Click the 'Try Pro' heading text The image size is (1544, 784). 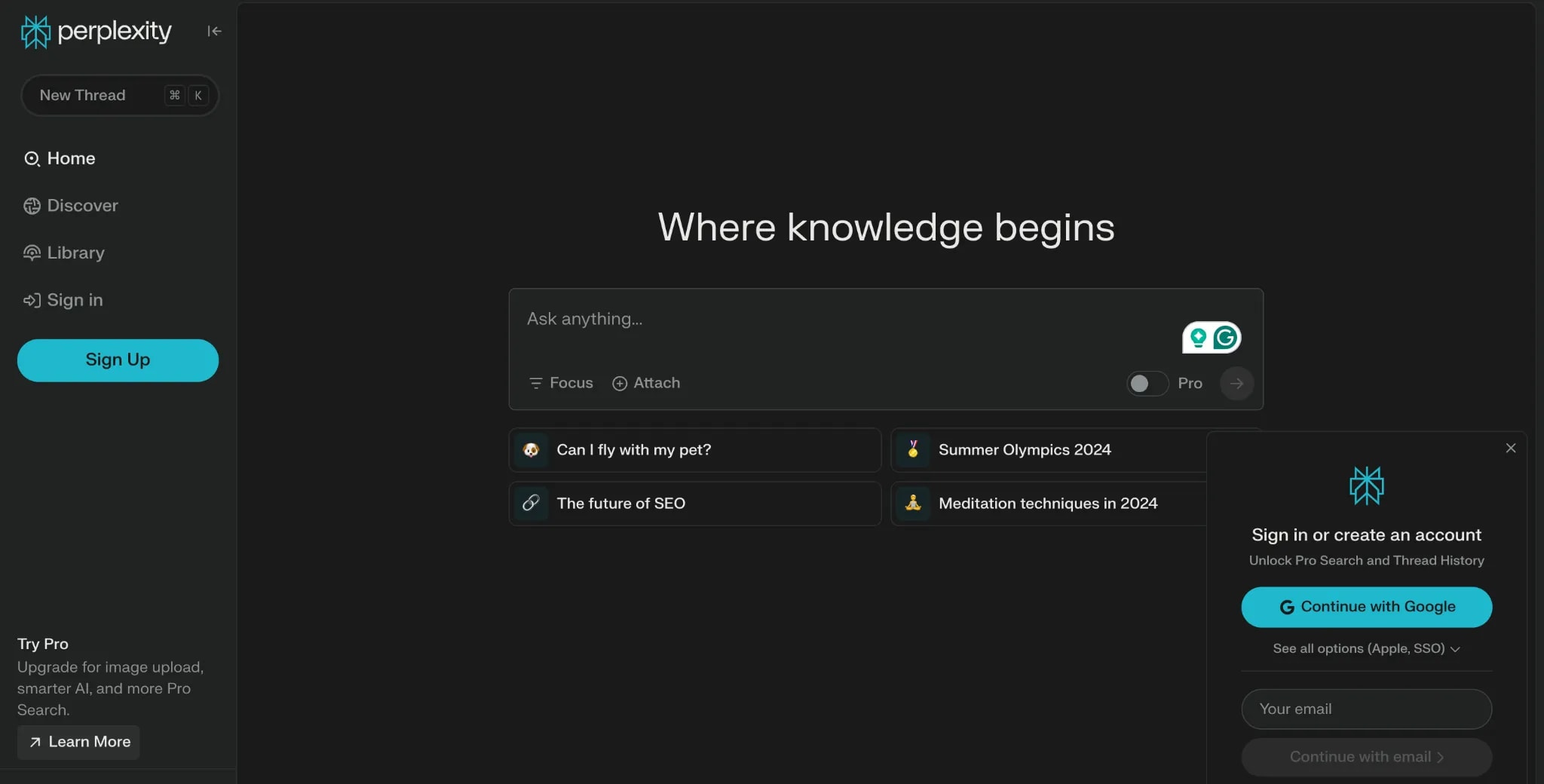43,644
